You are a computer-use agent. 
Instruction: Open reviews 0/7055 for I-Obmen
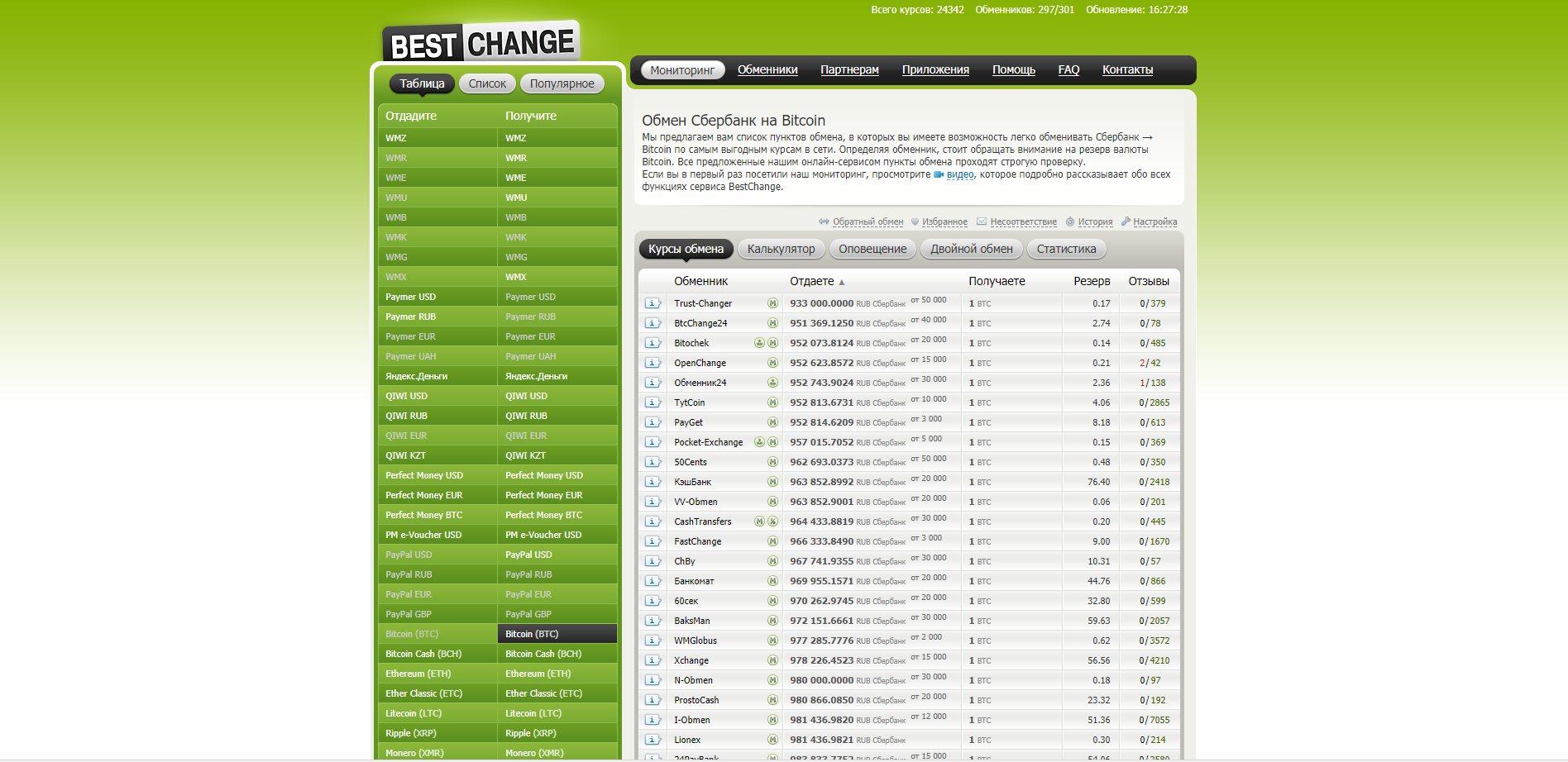tap(1154, 720)
